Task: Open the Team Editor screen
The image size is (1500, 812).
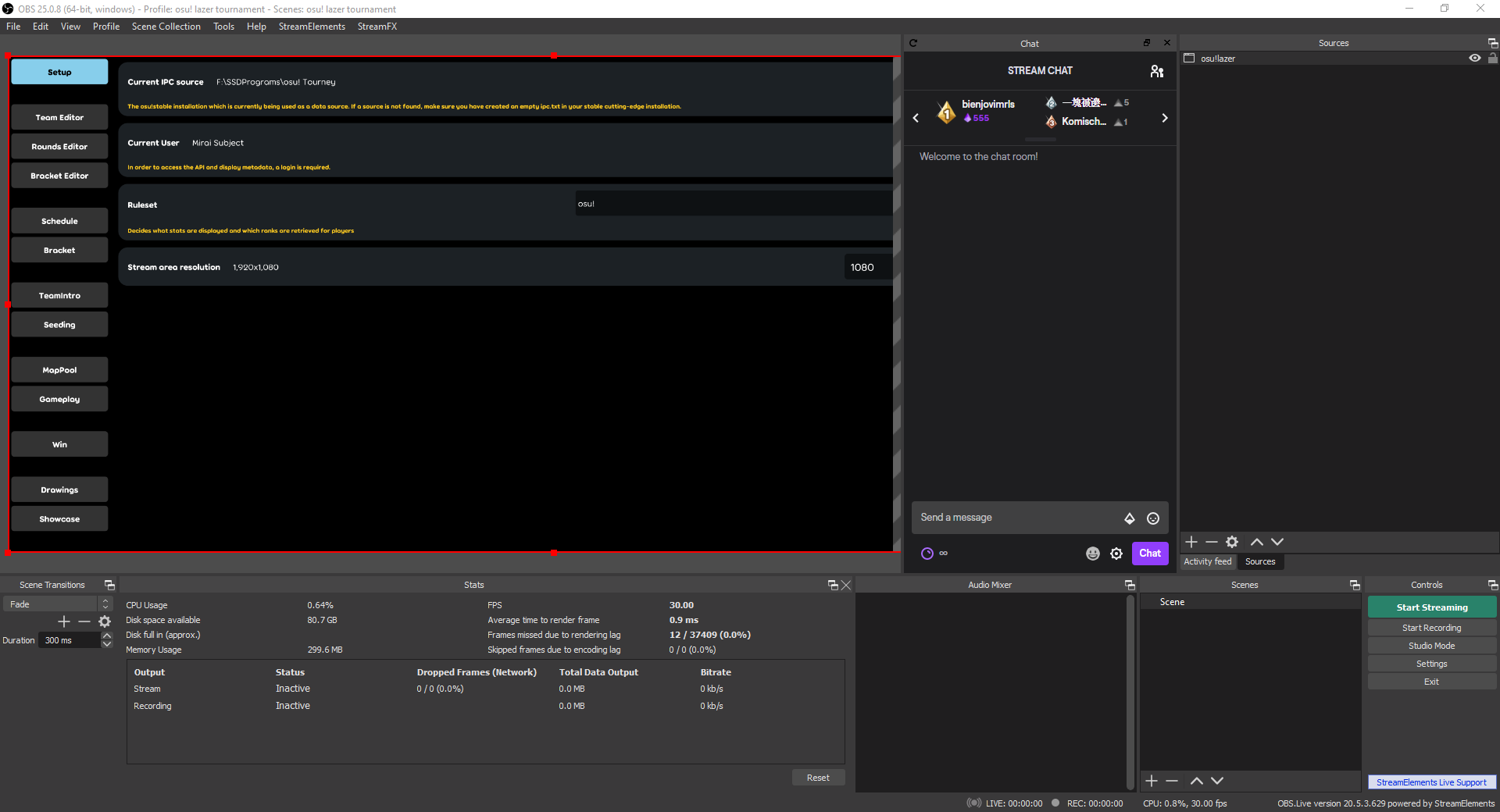Action: [x=59, y=117]
